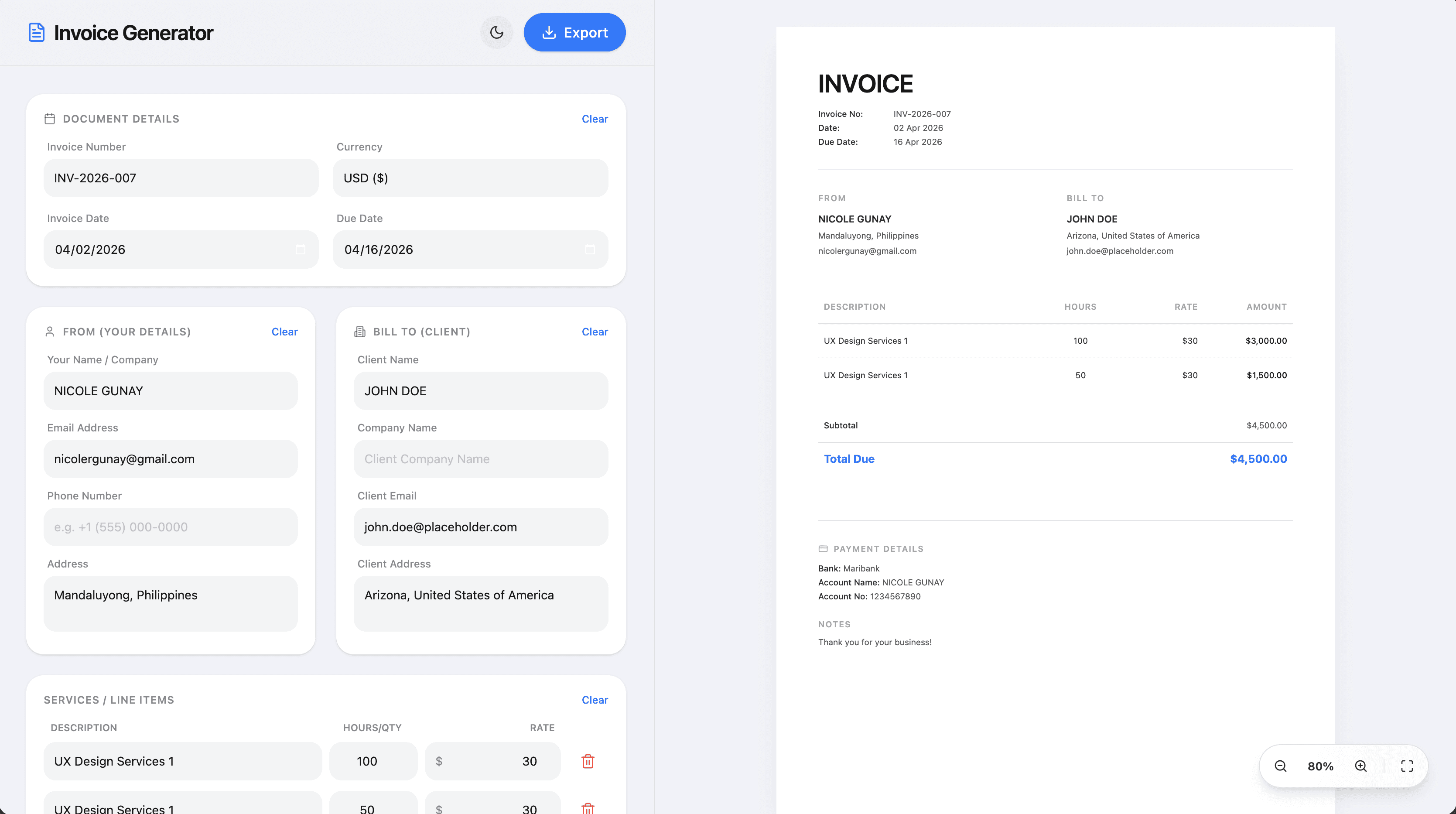Clear the Bill To (Client) section
The height and width of the screenshot is (814, 1456).
tap(595, 332)
